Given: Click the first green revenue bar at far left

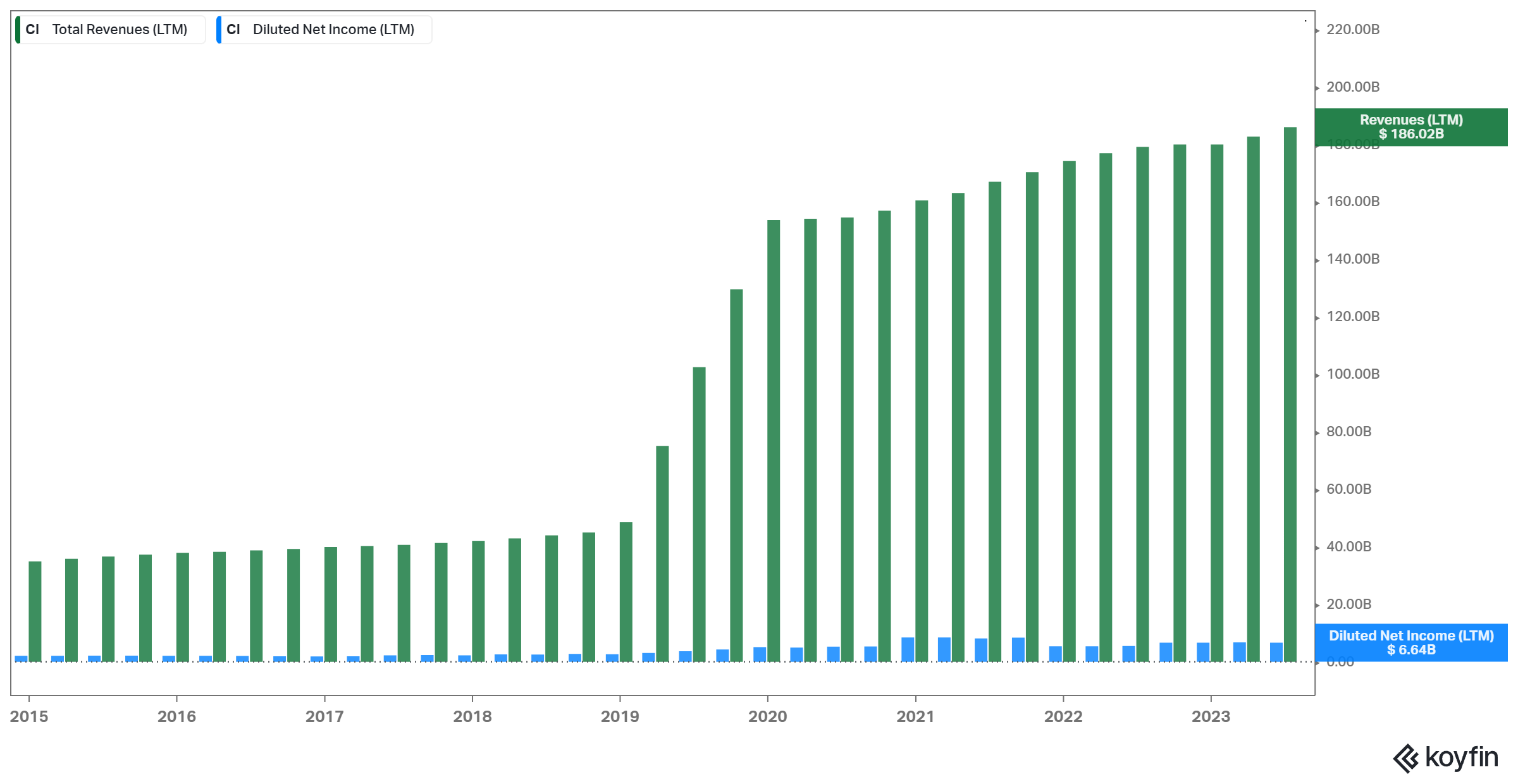Looking at the screenshot, I should pyautogui.click(x=35, y=610).
